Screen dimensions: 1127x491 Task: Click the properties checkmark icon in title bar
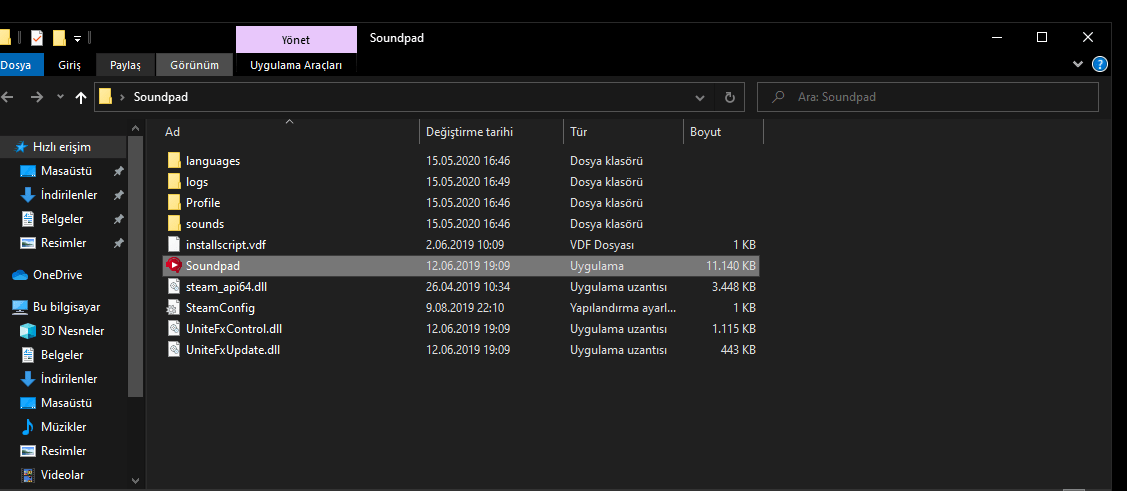pyautogui.click(x=37, y=37)
